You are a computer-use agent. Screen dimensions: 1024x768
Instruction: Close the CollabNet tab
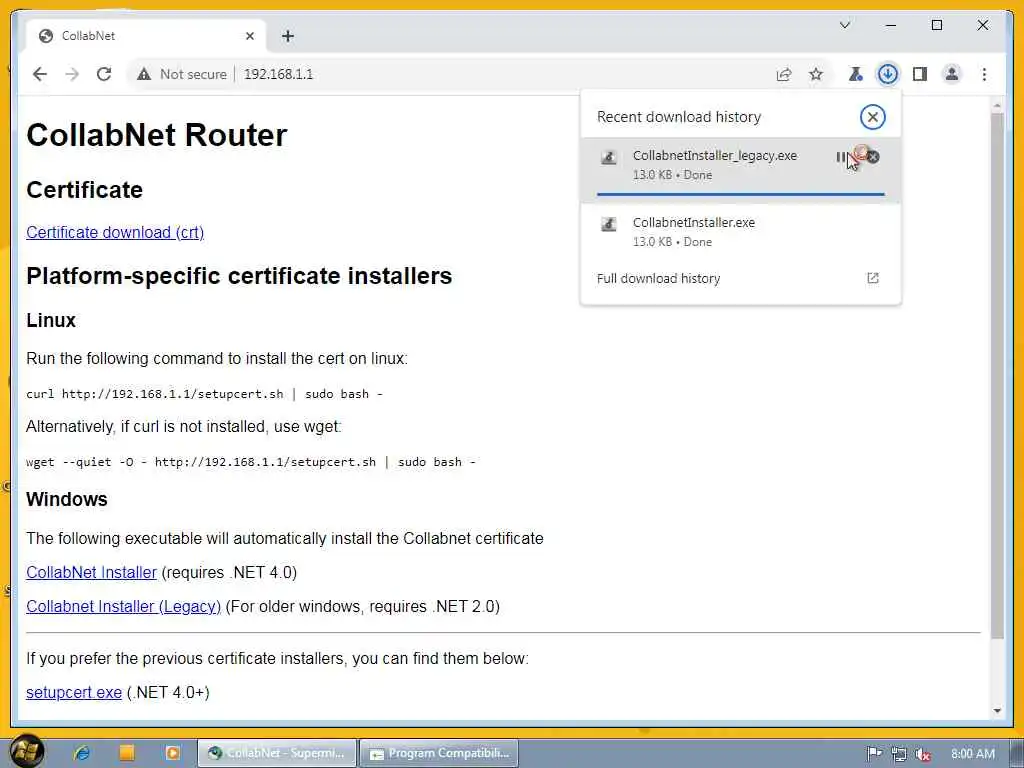249,36
